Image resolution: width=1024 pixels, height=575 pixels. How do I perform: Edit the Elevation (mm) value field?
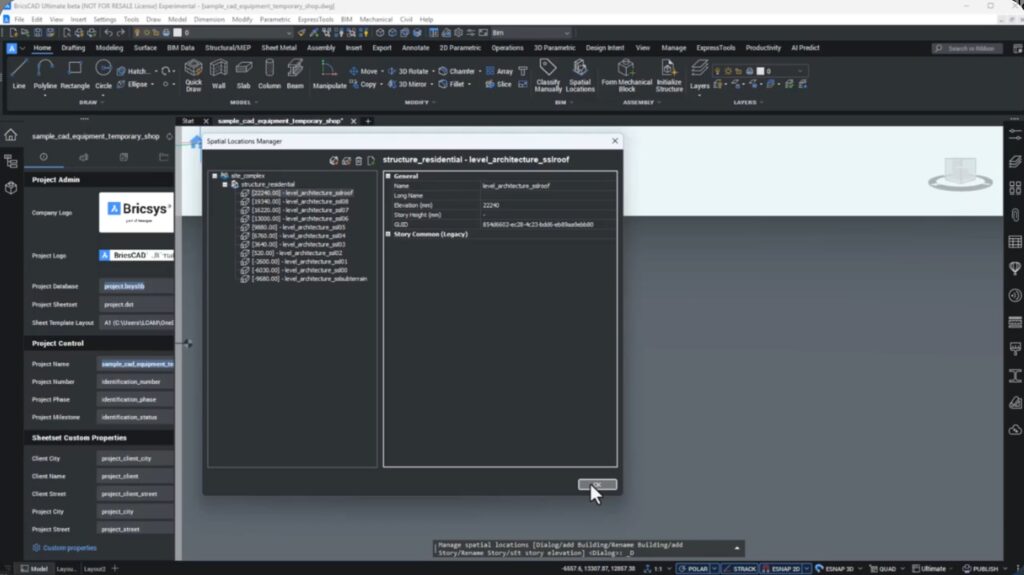(547, 205)
